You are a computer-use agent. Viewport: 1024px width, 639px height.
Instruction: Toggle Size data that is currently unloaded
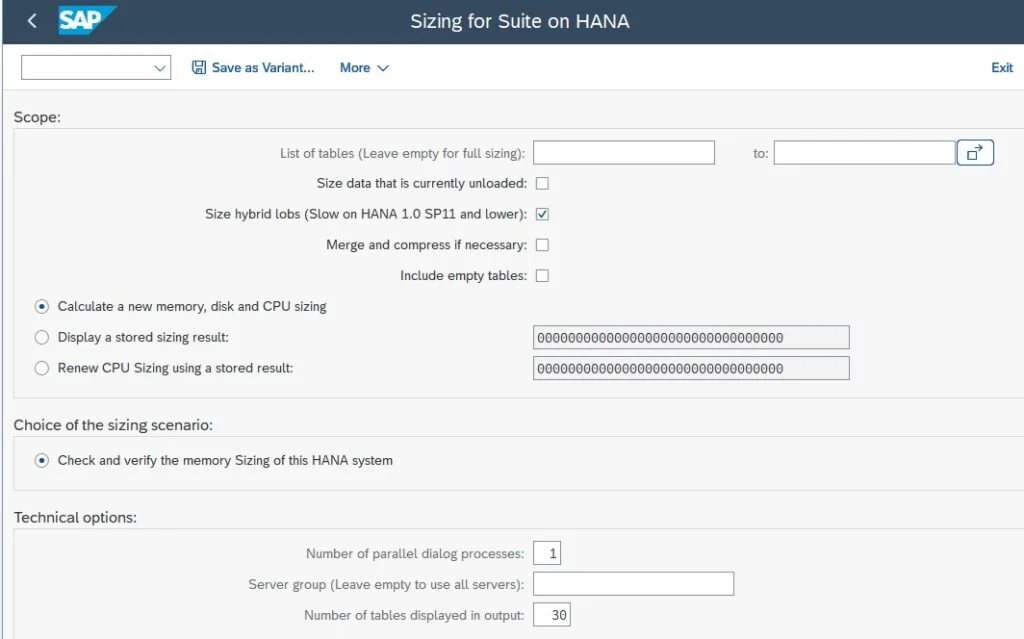coord(542,184)
